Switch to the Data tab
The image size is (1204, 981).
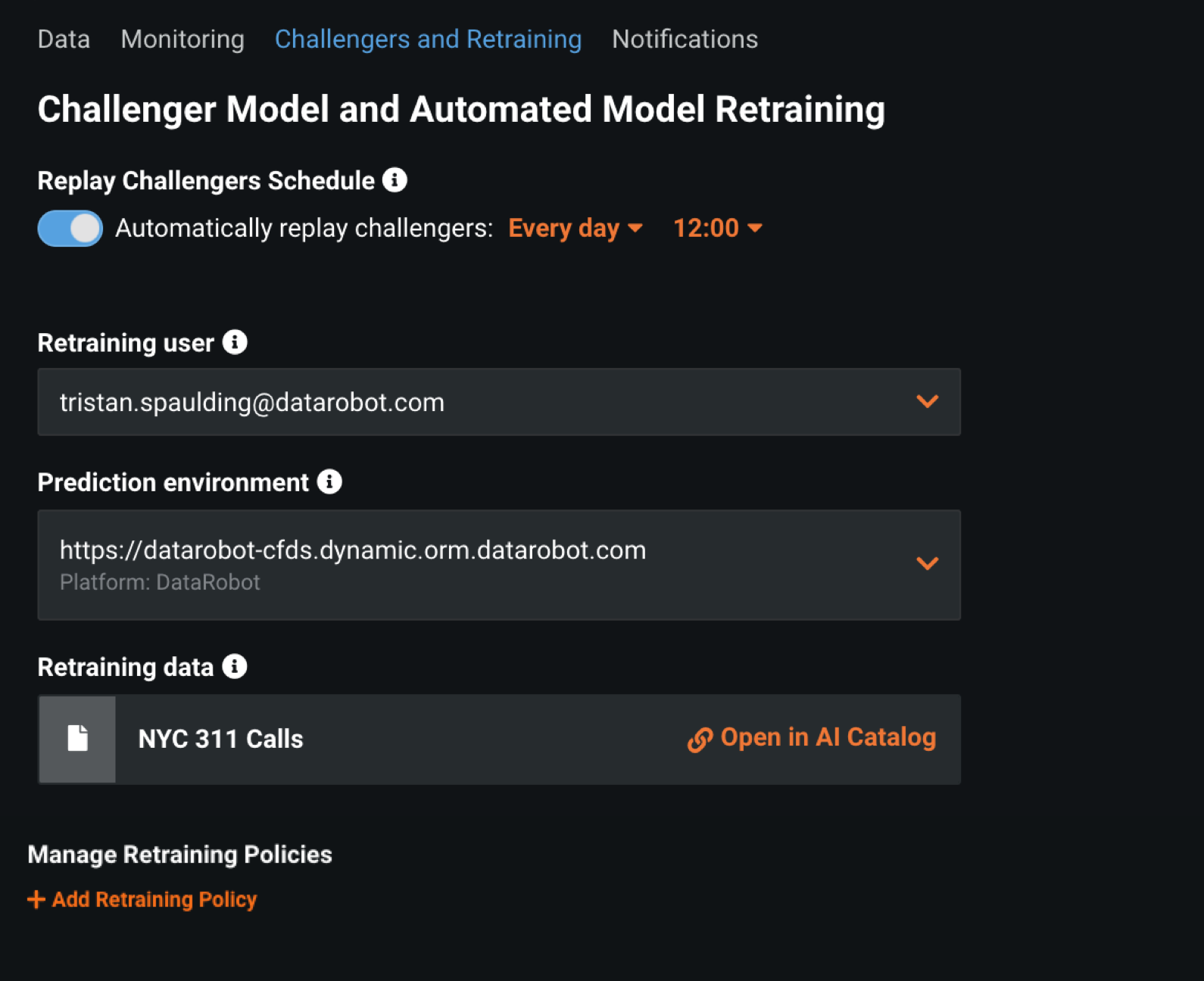coord(64,39)
